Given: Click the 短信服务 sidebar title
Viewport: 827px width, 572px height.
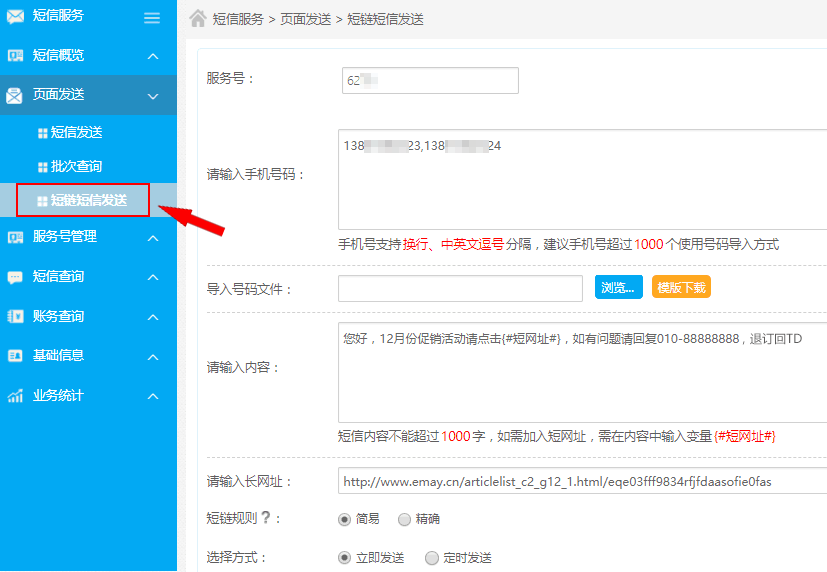Looking at the screenshot, I should tap(58, 16).
